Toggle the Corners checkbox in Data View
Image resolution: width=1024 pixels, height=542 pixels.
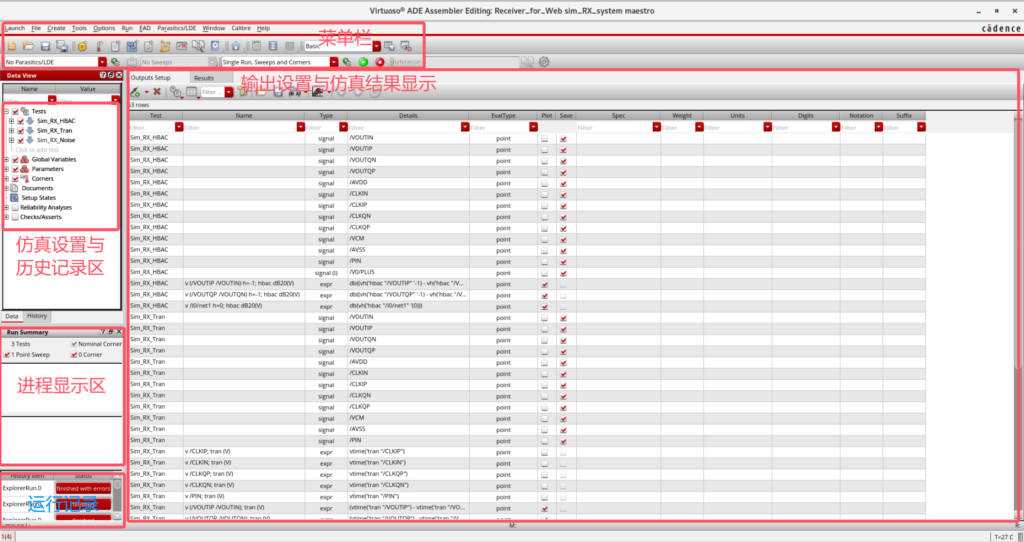point(15,178)
